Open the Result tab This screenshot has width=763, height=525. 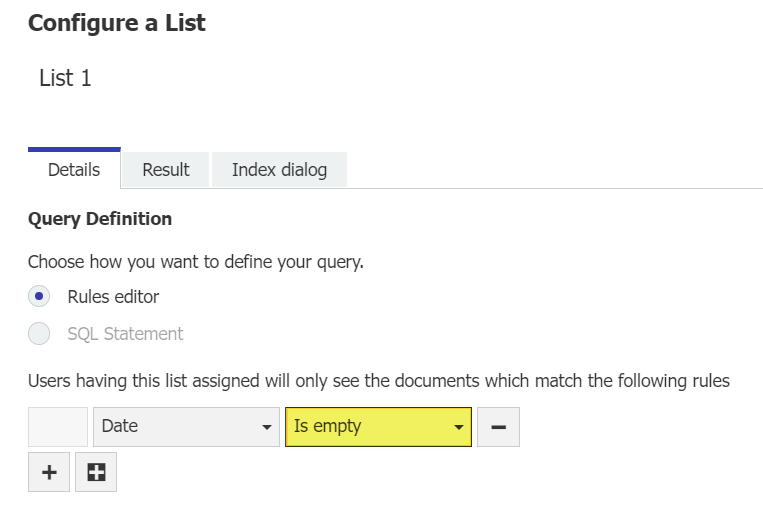166,169
